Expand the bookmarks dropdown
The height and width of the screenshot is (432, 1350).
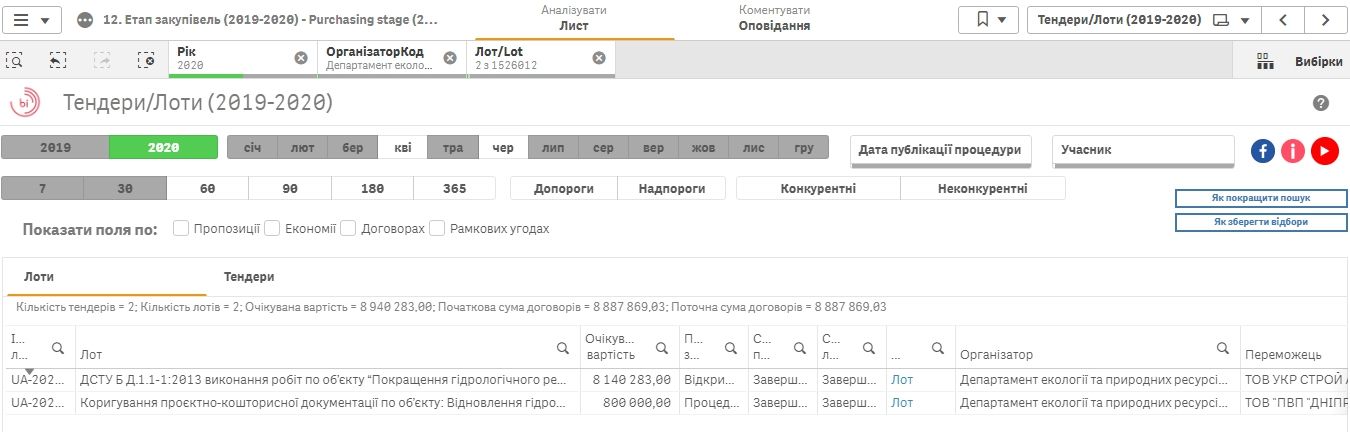[x=988, y=20]
